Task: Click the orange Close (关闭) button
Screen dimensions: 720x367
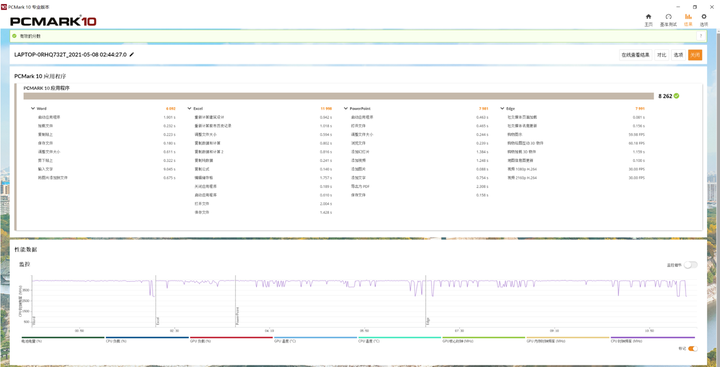Action: tap(695, 55)
